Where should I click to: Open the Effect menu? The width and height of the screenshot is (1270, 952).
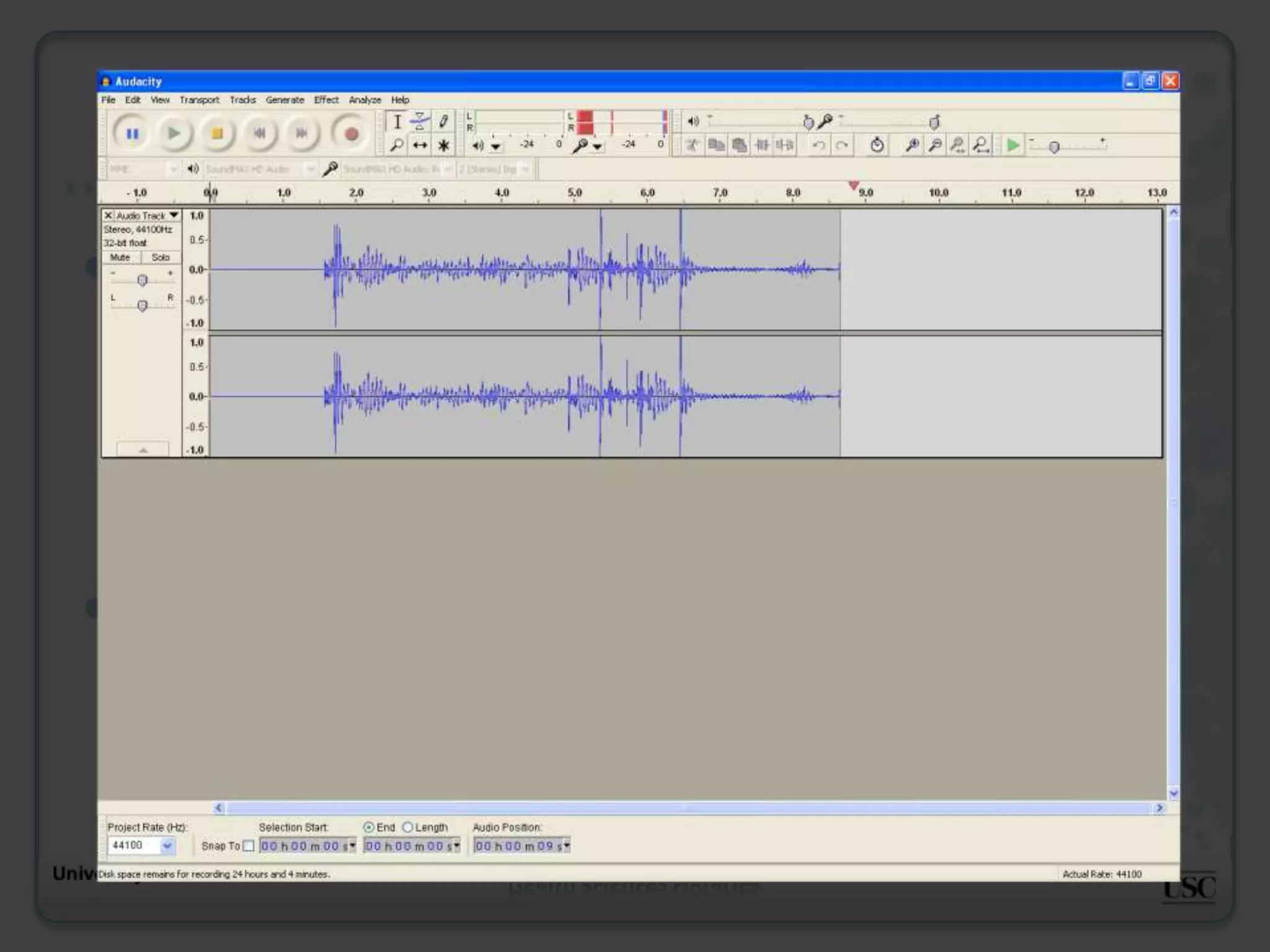pyautogui.click(x=326, y=100)
